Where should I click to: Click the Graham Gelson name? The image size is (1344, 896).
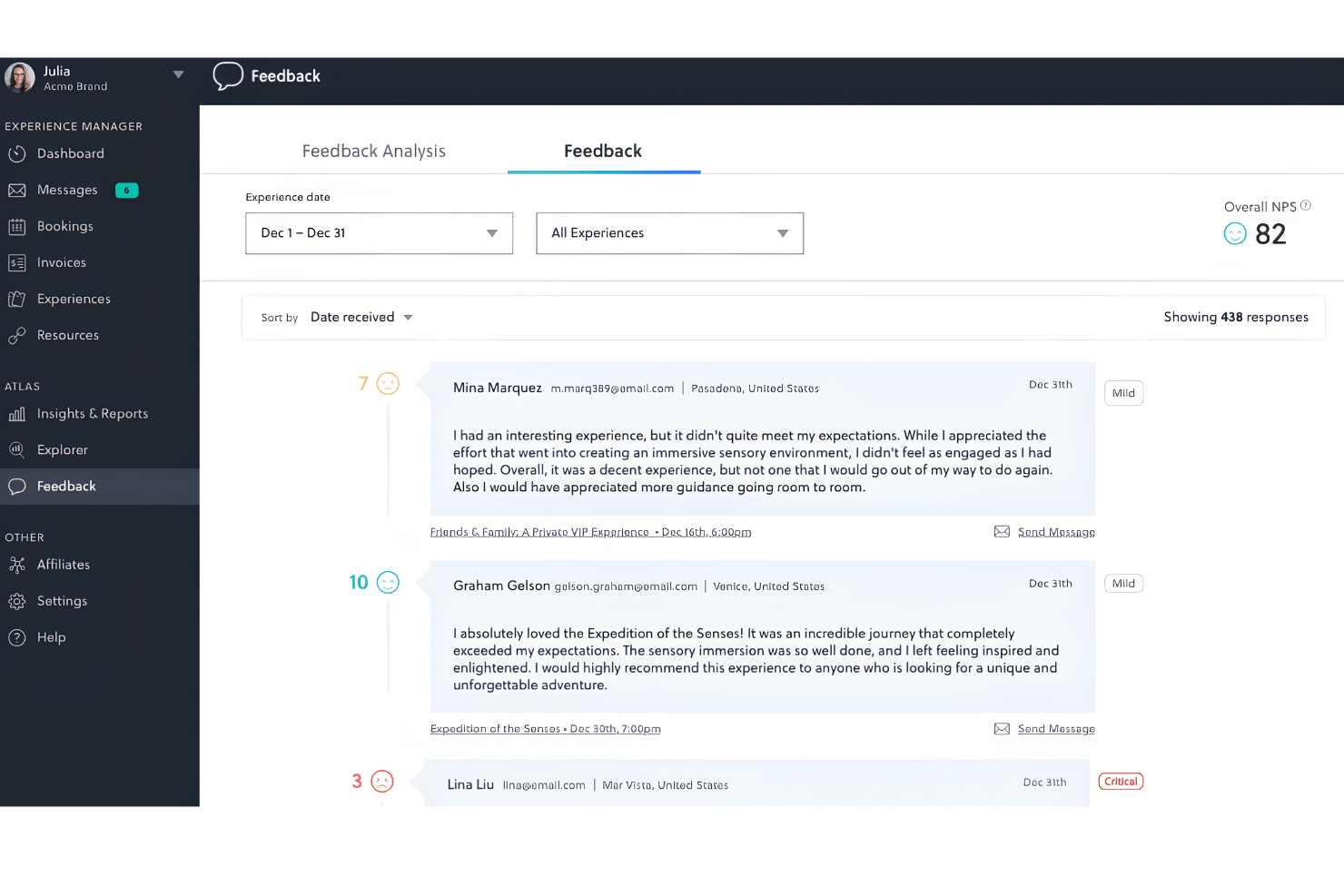(x=501, y=586)
